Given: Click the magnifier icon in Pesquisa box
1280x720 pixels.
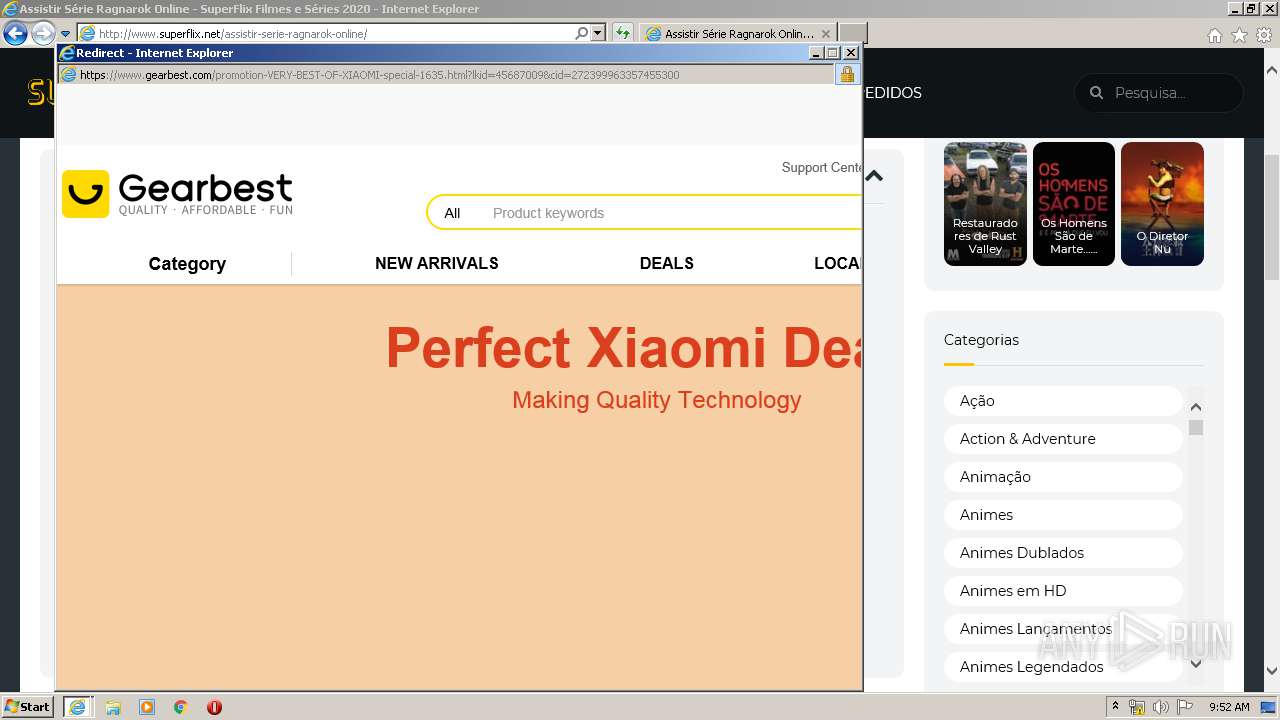Looking at the screenshot, I should point(1096,92).
